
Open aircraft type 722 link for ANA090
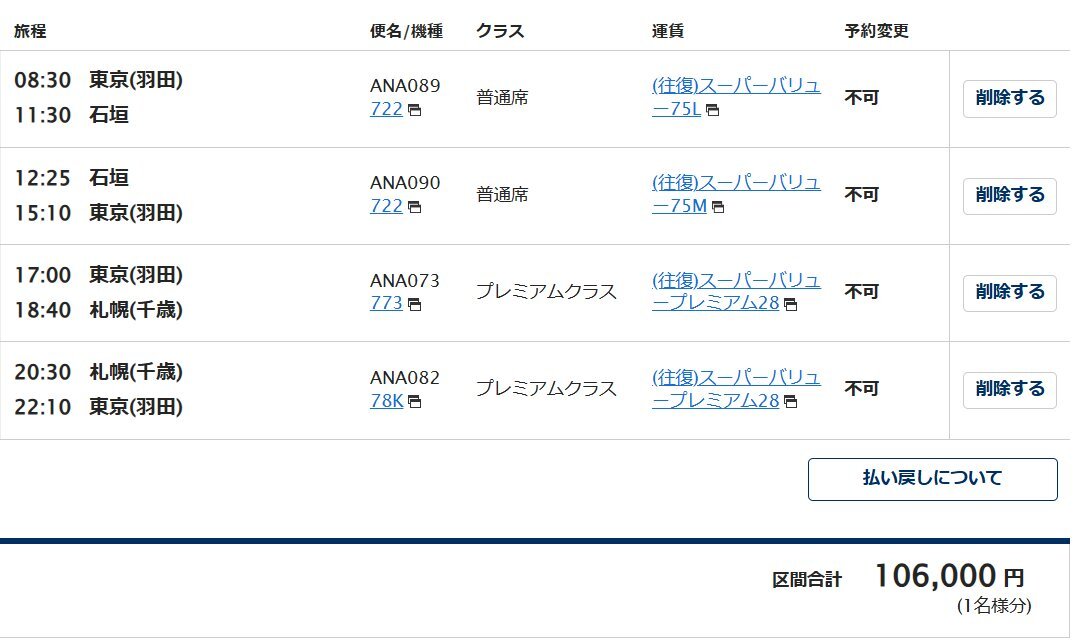pos(386,206)
